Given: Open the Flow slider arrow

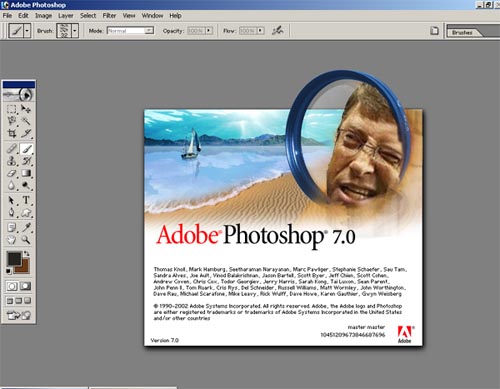Looking at the screenshot, I should (x=260, y=31).
